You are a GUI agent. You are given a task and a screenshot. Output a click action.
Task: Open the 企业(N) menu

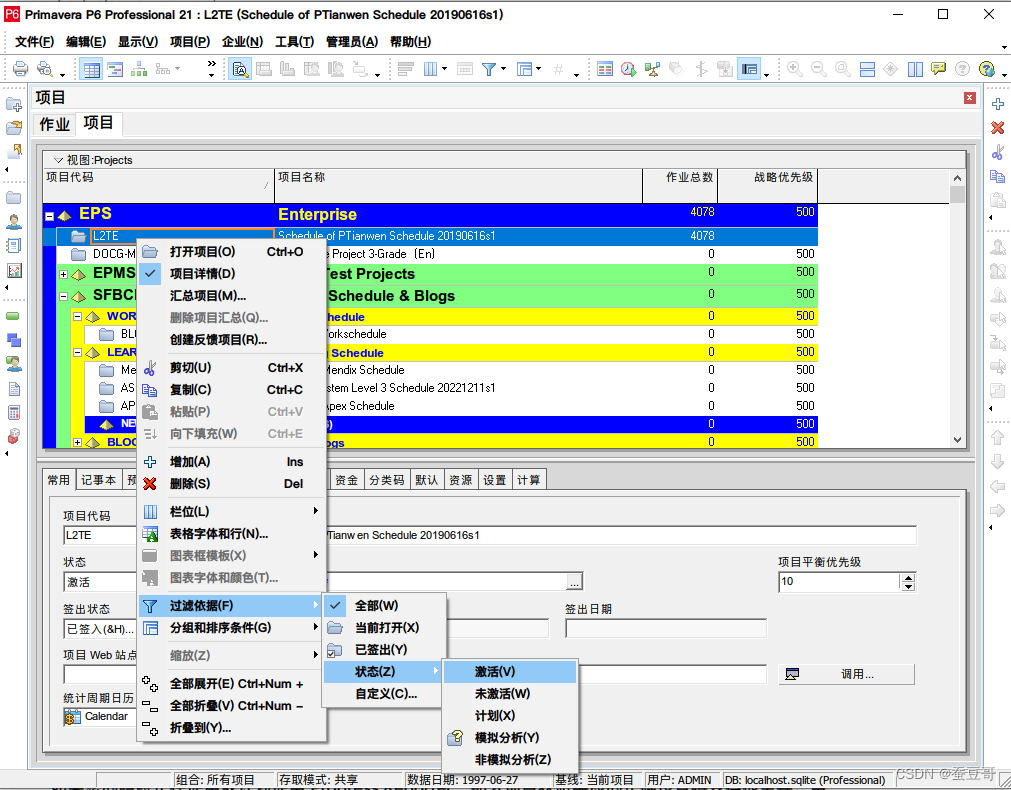(242, 41)
